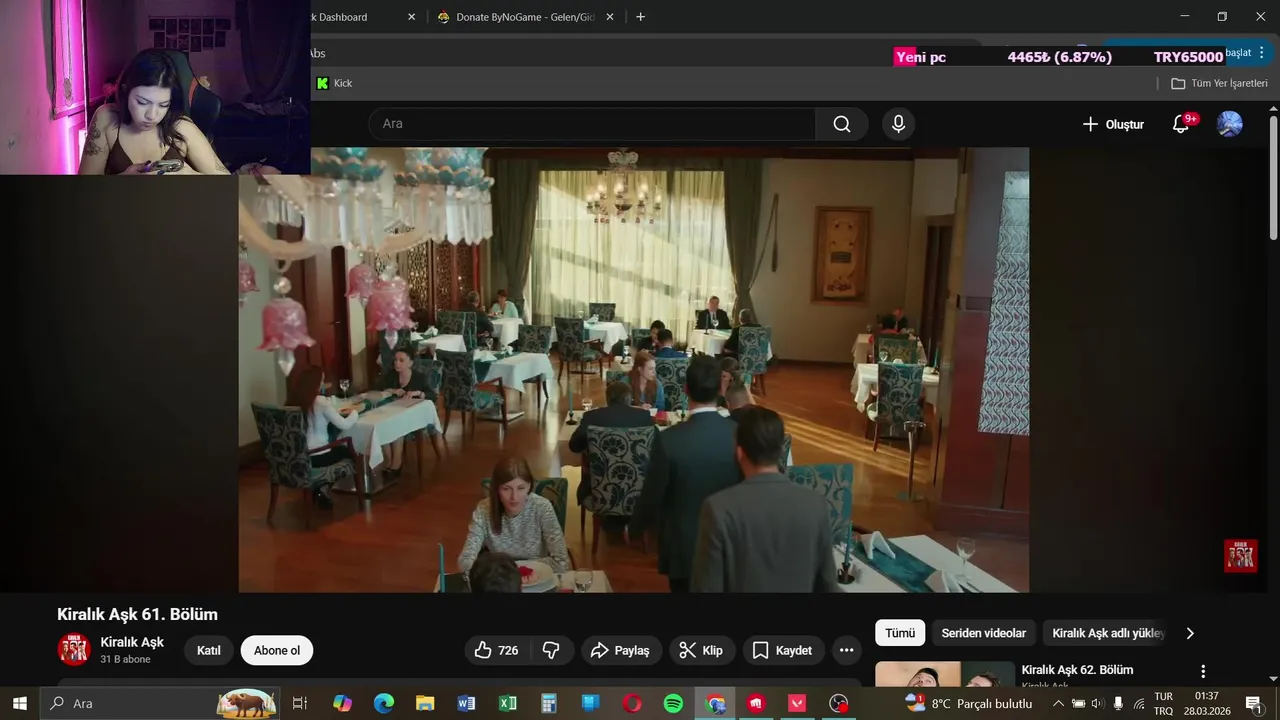Open File Explorer from taskbar
The image size is (1280, 720).
coord(425,704)
